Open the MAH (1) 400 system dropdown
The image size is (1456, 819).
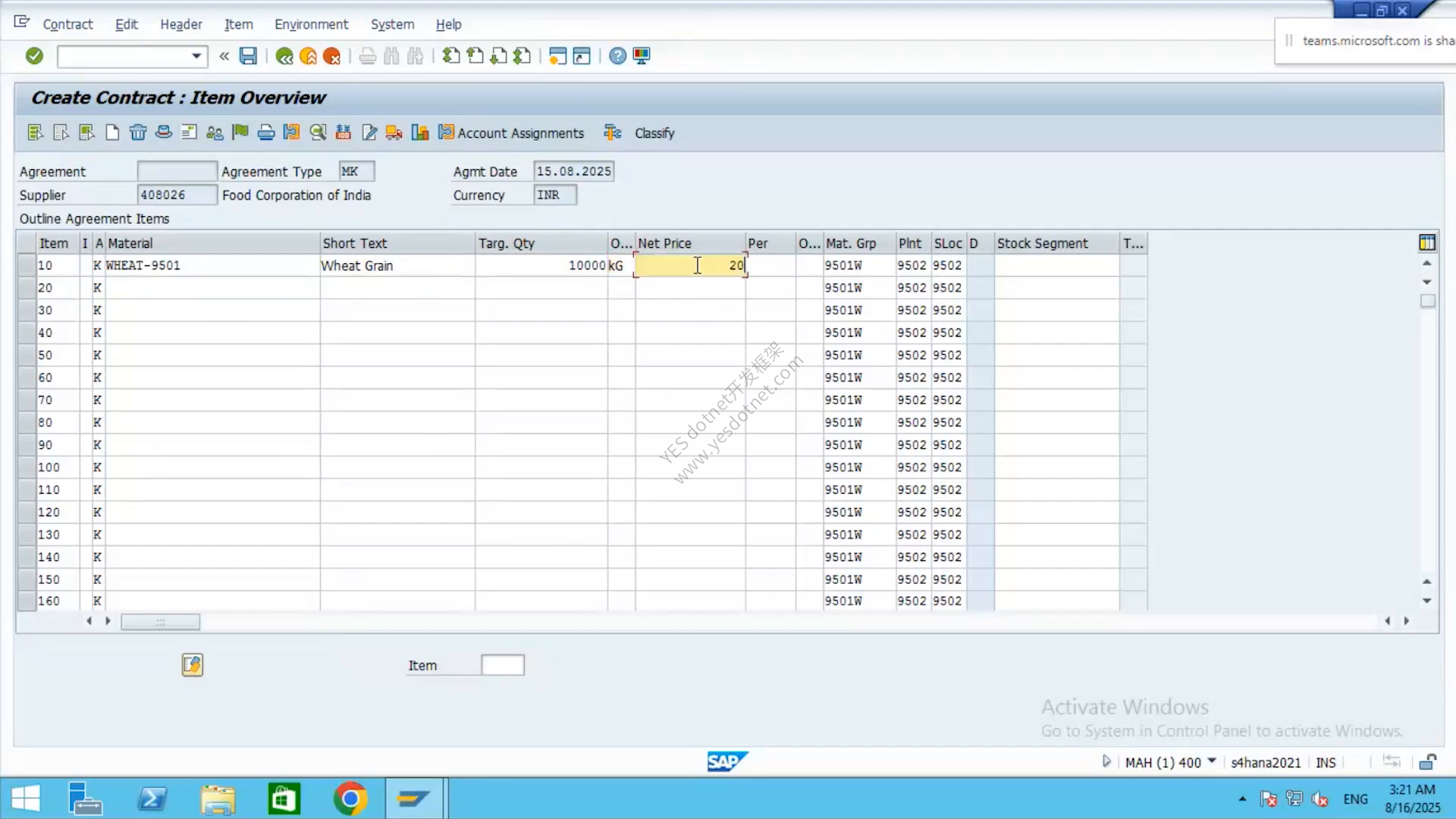pos(1211,761)
